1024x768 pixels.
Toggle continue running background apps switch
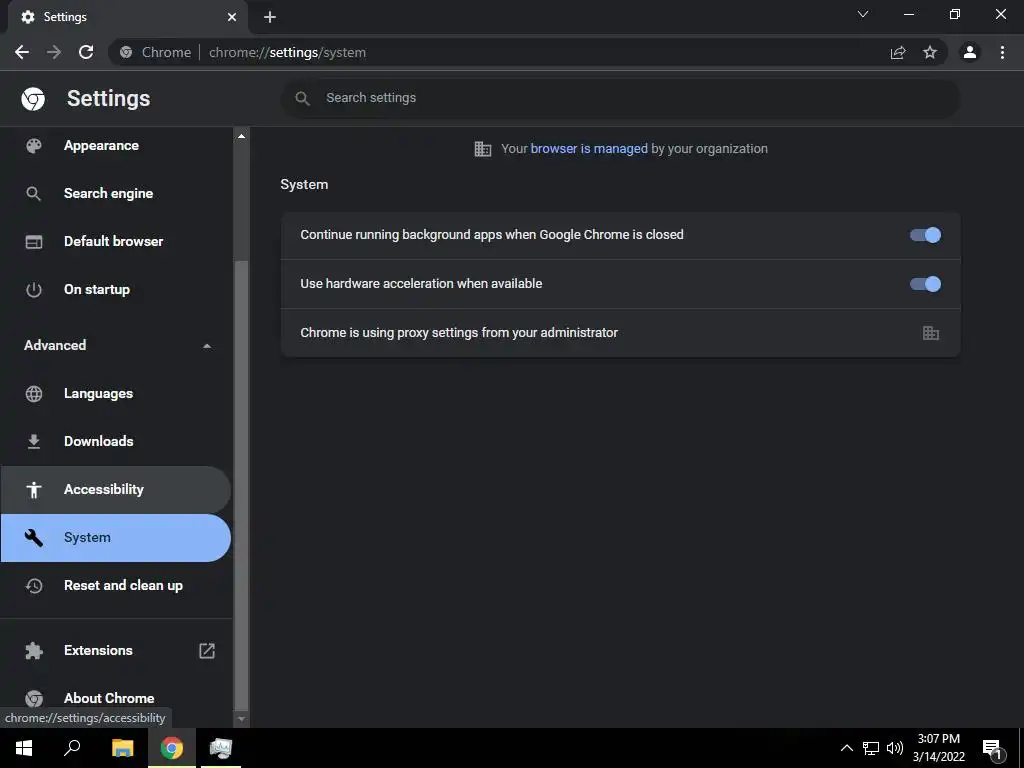click(925, 235)
